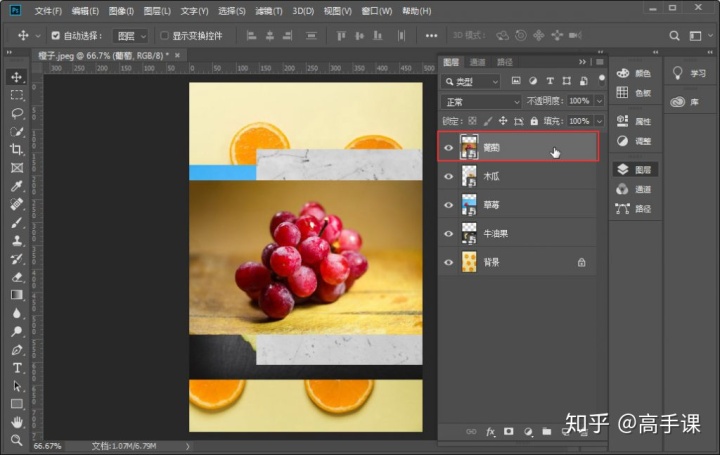
Task: Filter layers by pixel layer icon
Action: pyautogui.click(x=516, y=81)
